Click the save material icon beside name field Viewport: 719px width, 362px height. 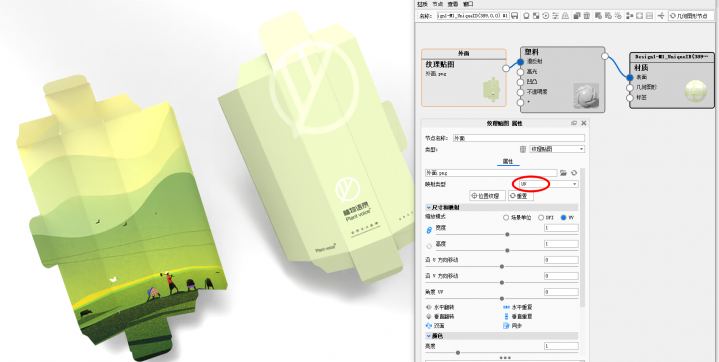[514, 16]
